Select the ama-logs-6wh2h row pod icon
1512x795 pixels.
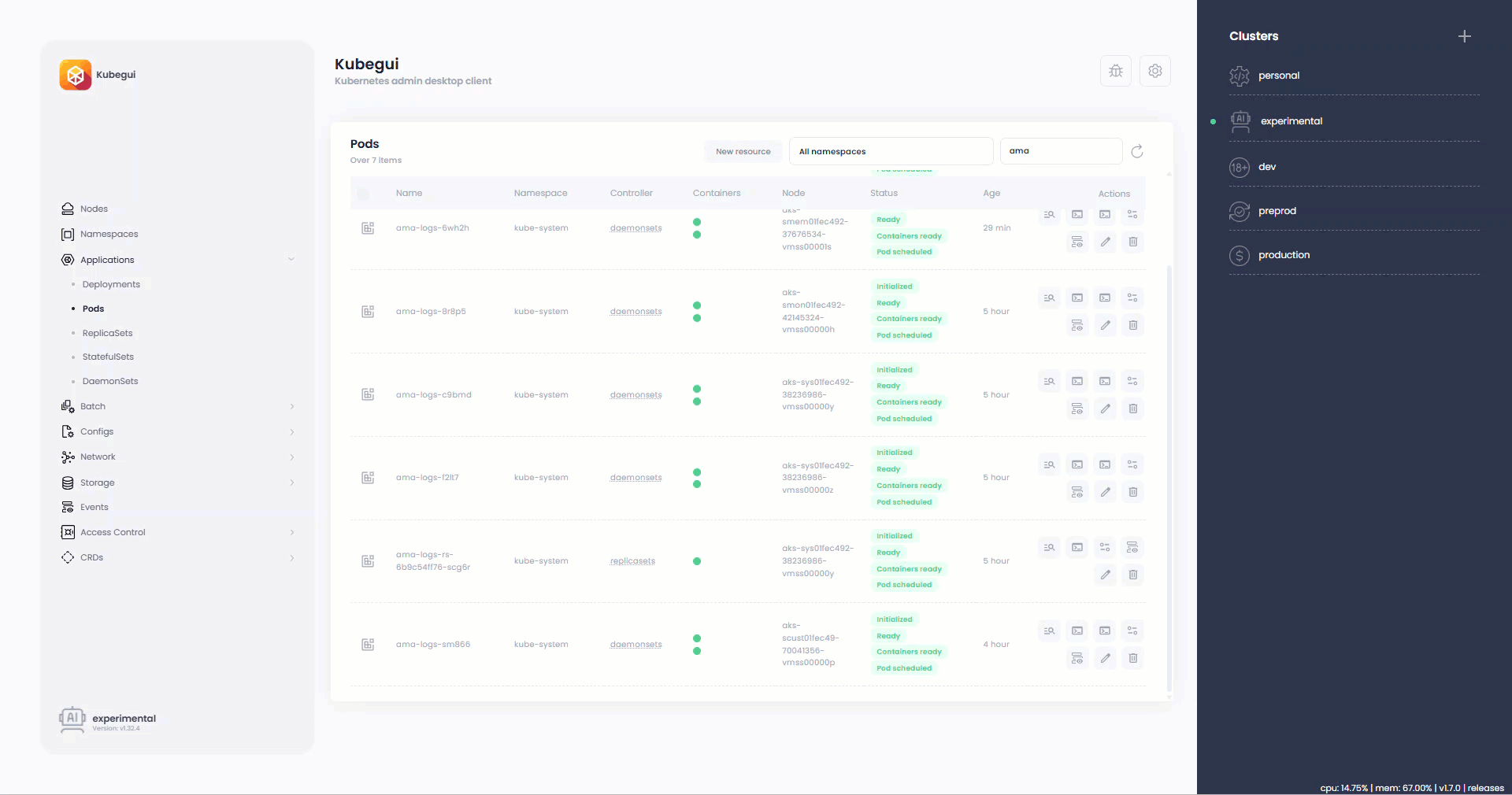point(368,228)
